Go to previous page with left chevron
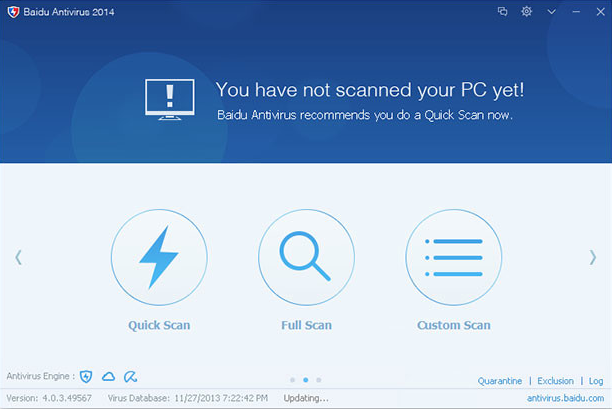The width and height of the screenshot is (612, 409). coord(18,258)
